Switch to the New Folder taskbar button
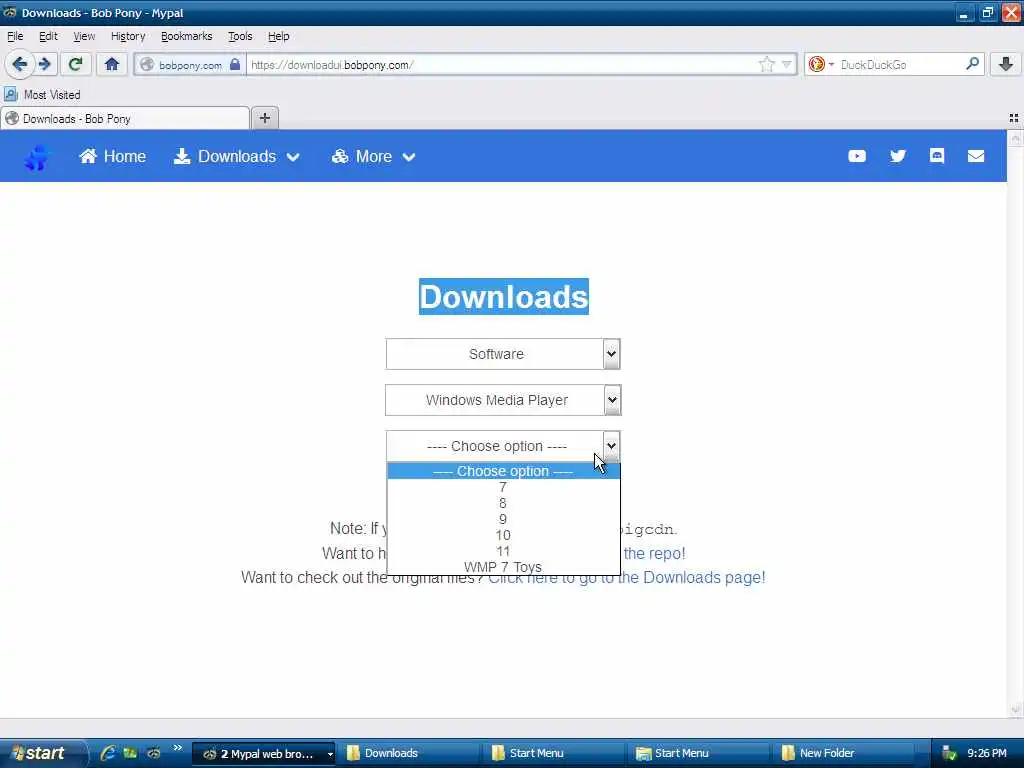 coord(844,754)
